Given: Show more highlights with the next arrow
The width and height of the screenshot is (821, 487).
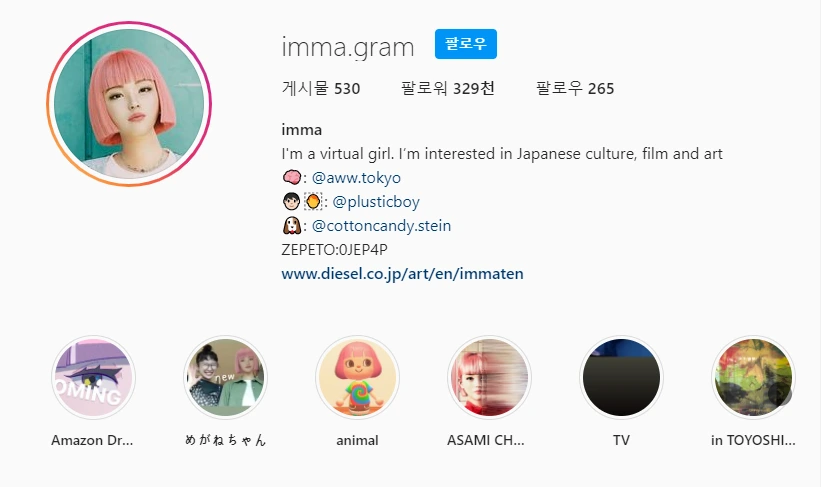Looking at the screenshot, I should pos(780,394).
